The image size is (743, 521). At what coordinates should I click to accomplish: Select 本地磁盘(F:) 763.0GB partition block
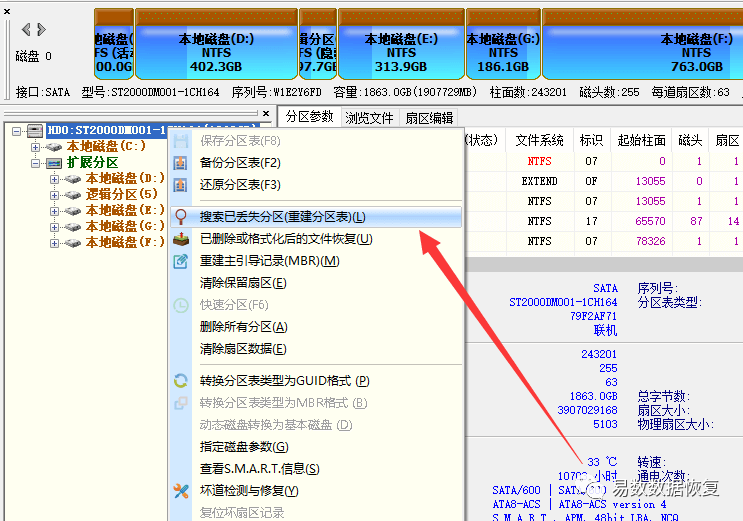pos(643,44)
